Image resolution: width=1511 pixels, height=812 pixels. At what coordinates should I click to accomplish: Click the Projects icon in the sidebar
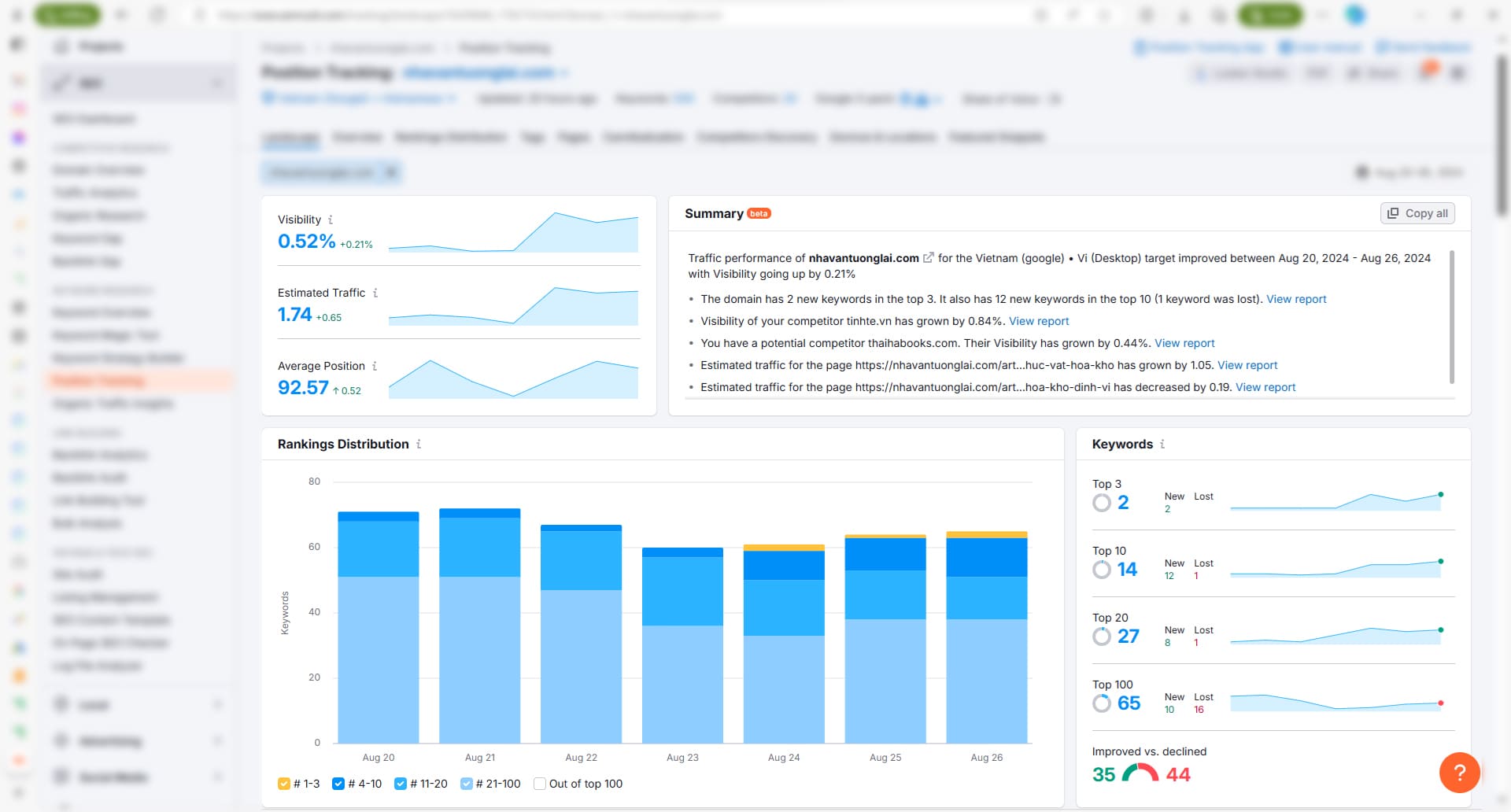61,46
